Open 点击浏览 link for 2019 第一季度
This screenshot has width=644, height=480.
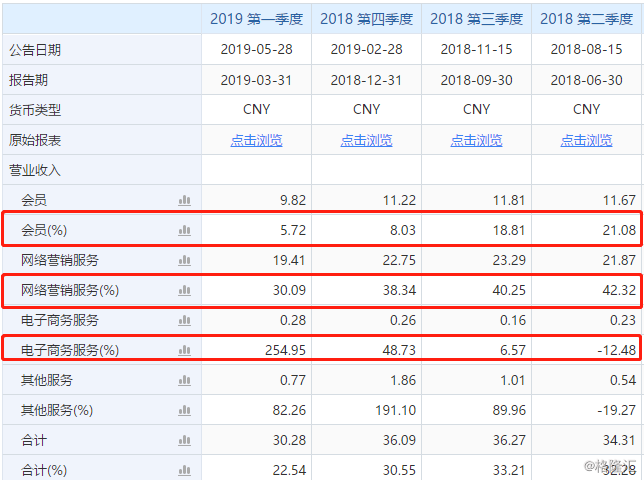[x=256, y=140]
